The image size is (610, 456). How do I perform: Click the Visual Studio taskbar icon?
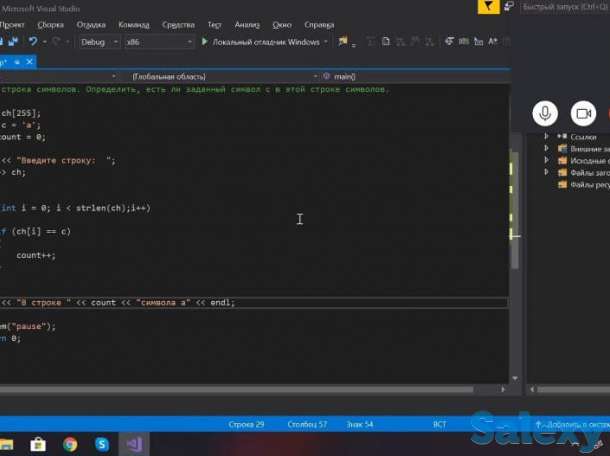[x=132, y=443]
